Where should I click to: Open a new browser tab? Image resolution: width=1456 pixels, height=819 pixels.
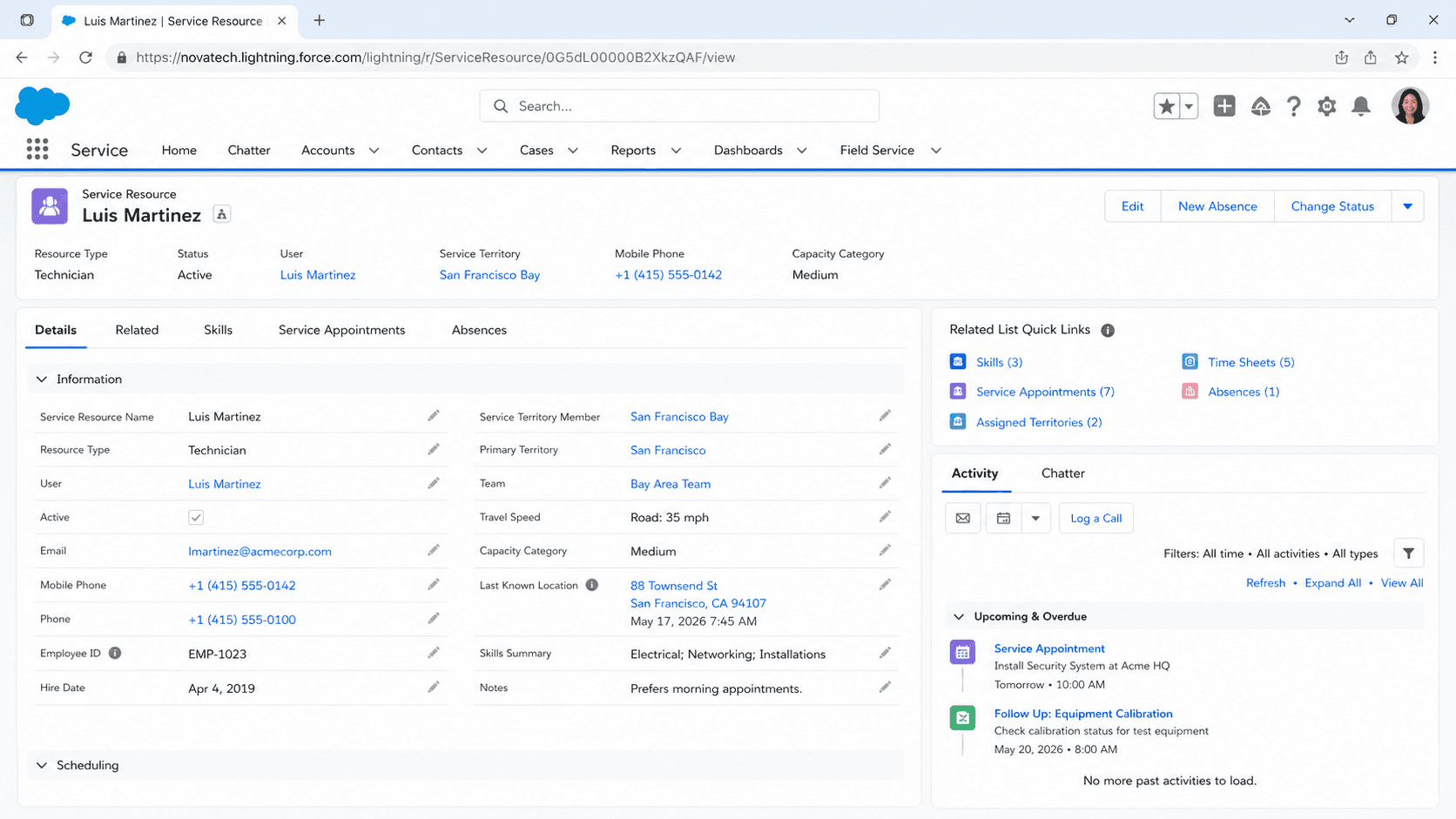pyautogui.click(x=320, y=20)
